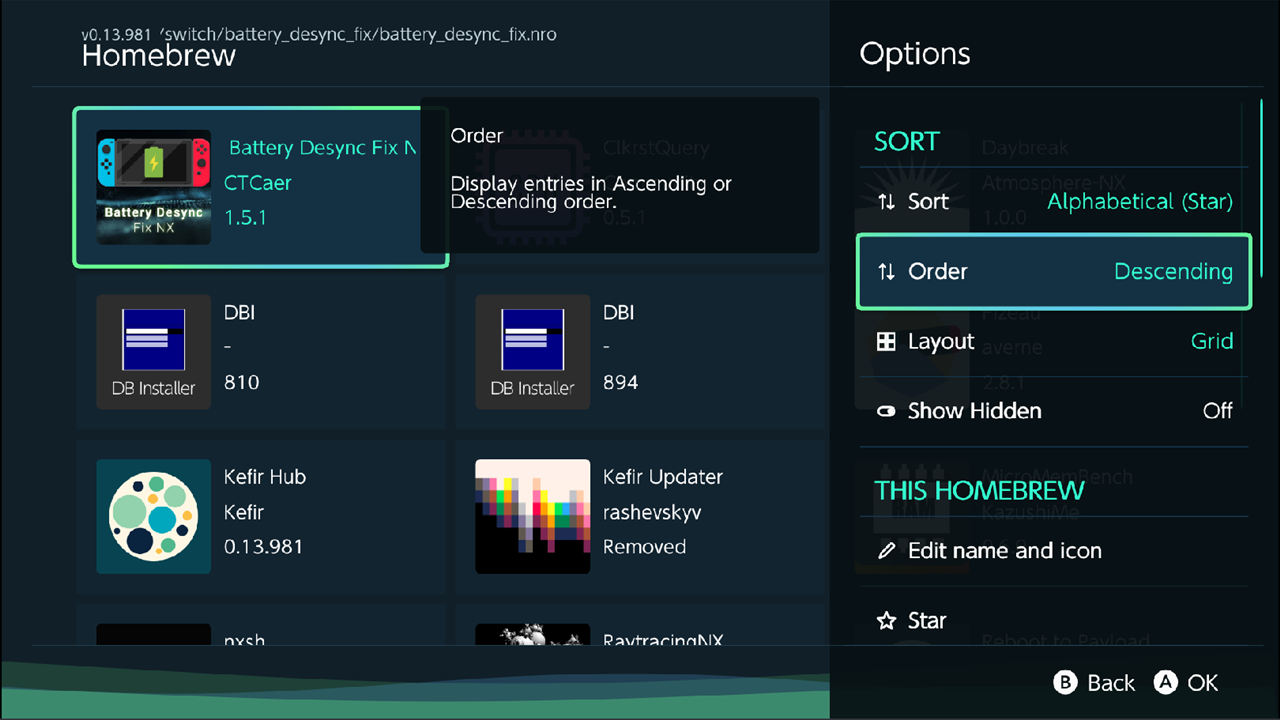Click the sort arrows icon beside Sort
1280x720 pixels.
[x=886, y=202]
